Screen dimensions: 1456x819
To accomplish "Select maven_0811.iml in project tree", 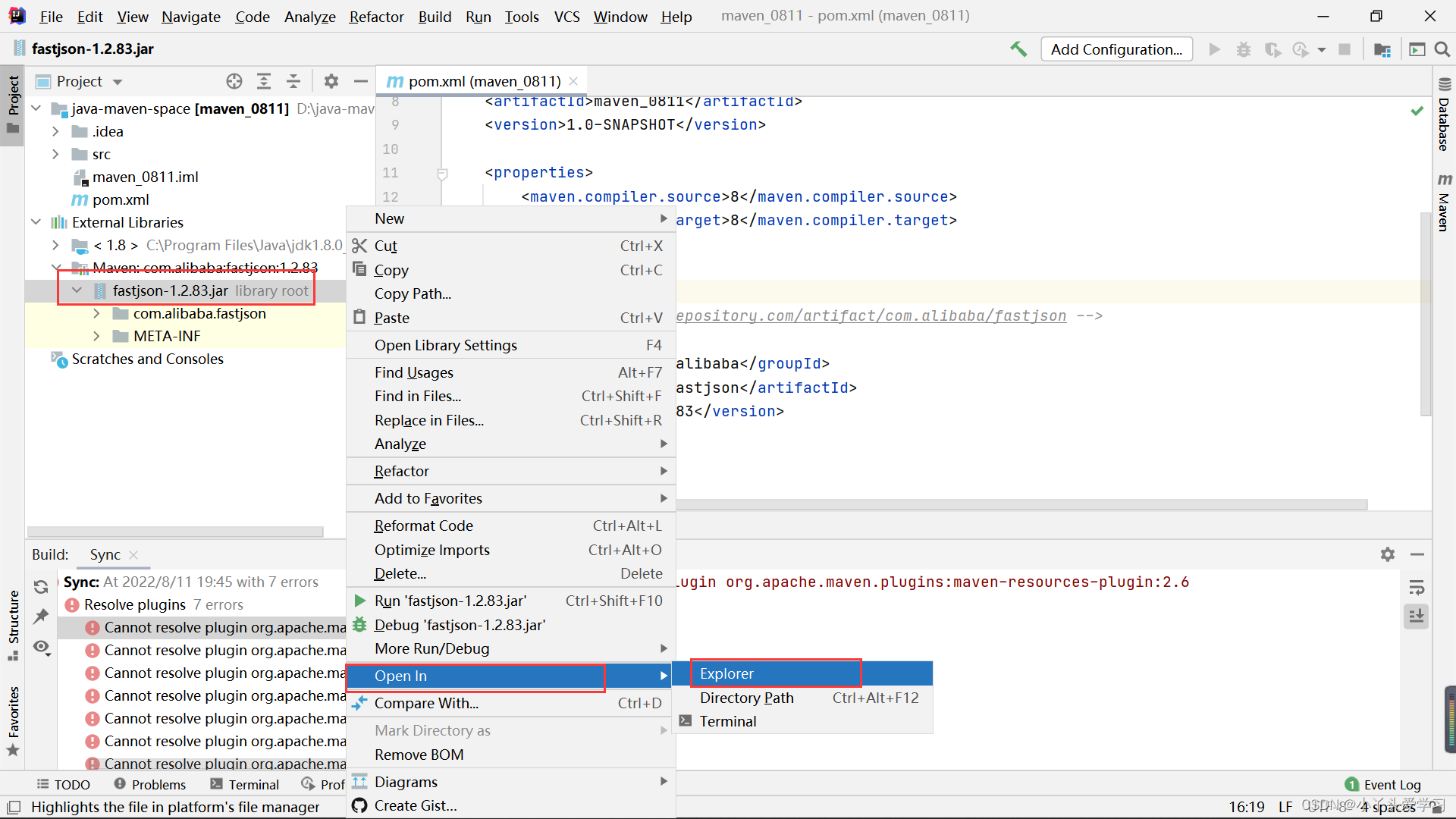I will tap(145, 177).
